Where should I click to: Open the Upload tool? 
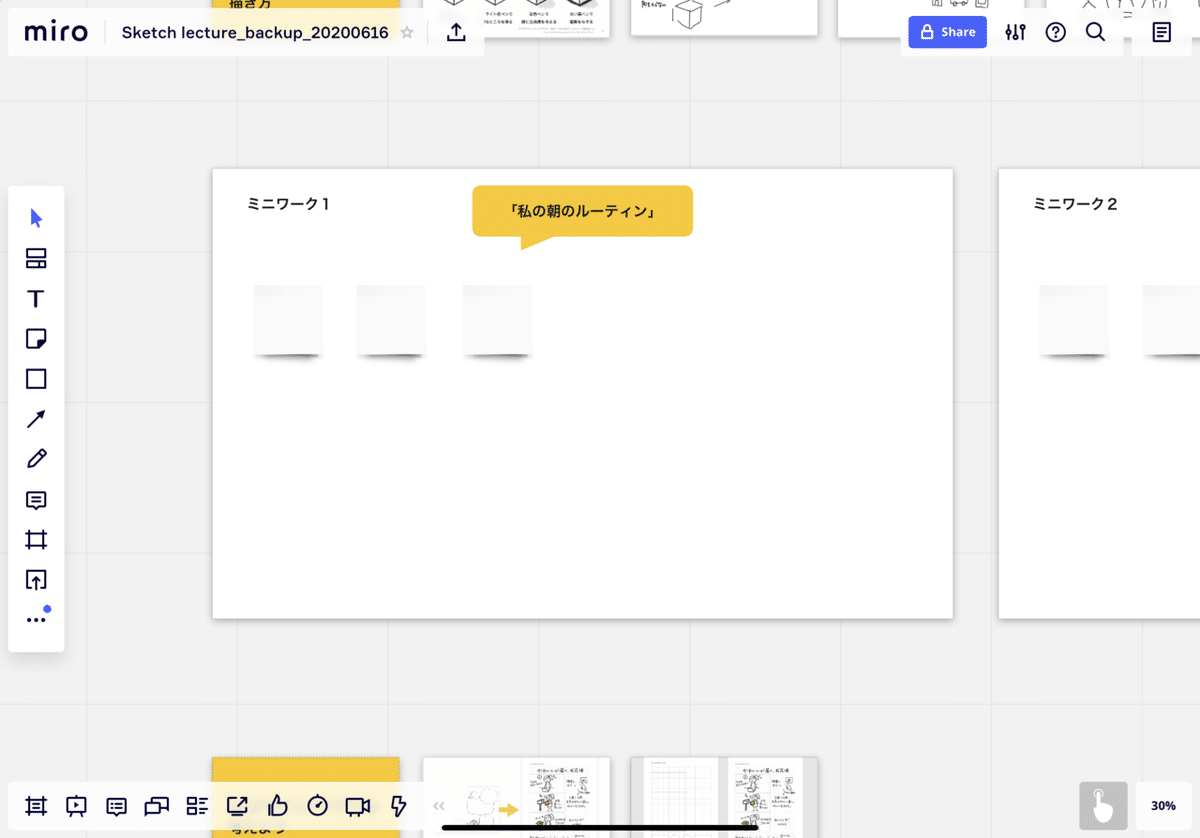pos(36,580)
